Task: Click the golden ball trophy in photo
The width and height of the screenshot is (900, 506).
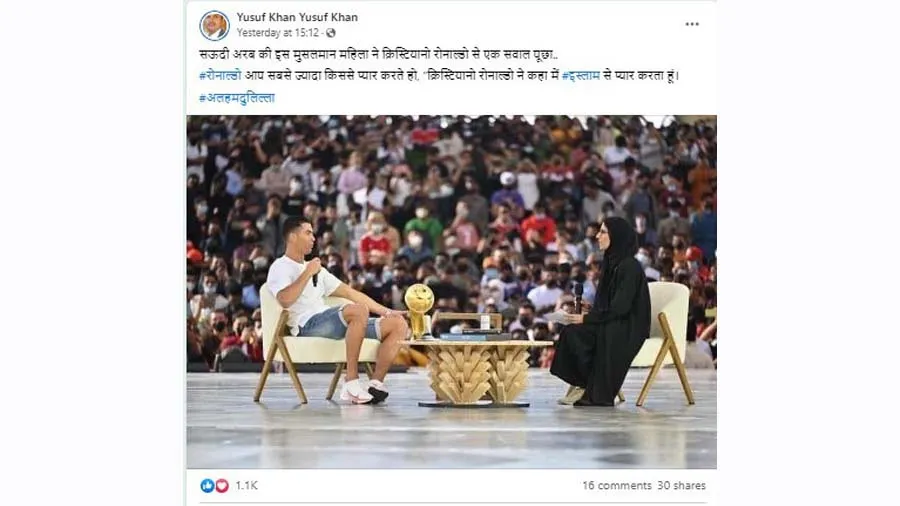Action: point(419,310)
